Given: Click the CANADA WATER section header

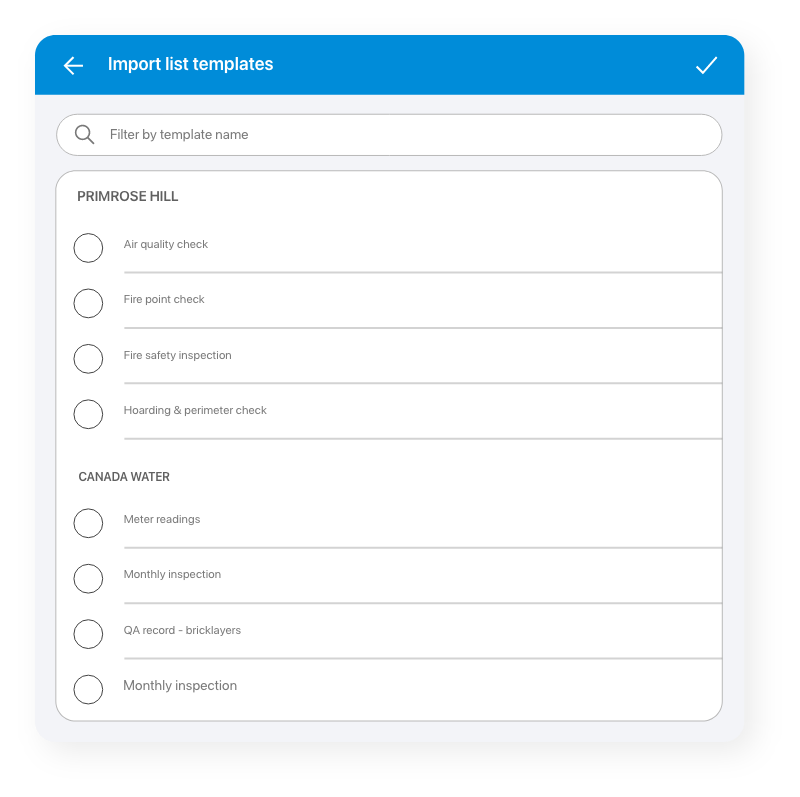Looking at the screenshot, I should pyautogui.click(x=124, y=477).
